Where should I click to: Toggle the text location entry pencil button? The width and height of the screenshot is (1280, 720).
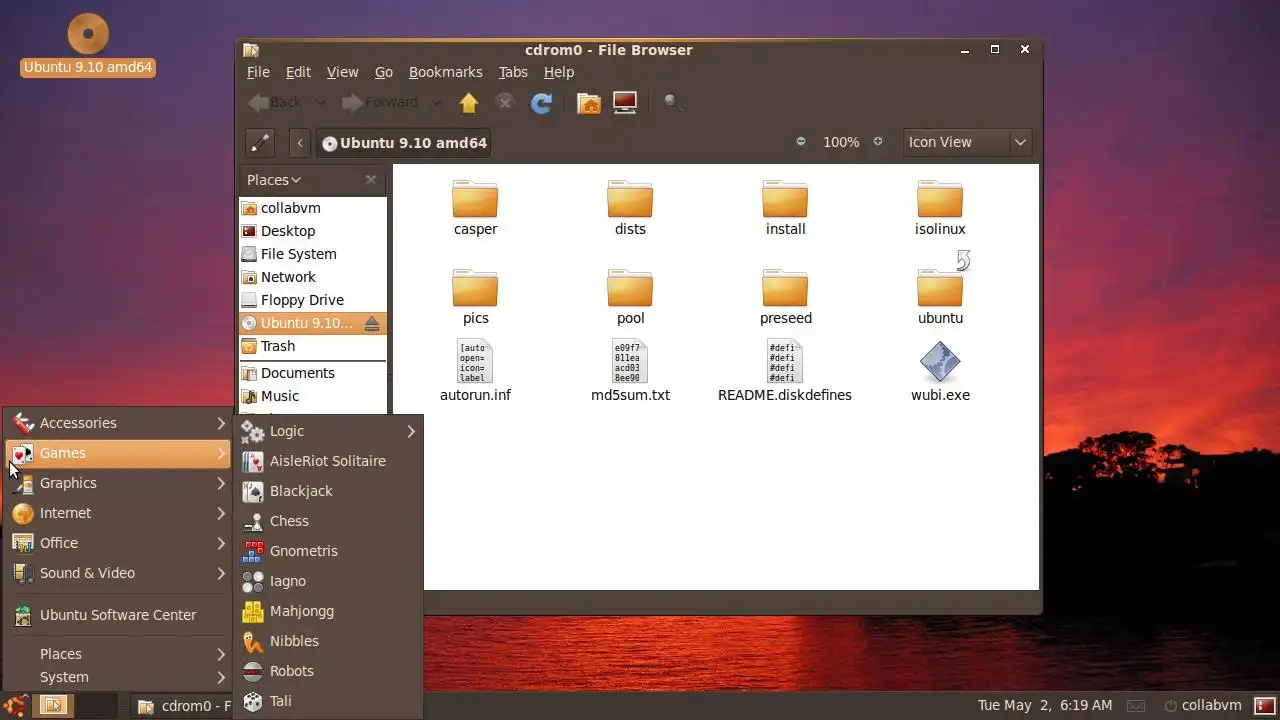click(x=260, y=143)
